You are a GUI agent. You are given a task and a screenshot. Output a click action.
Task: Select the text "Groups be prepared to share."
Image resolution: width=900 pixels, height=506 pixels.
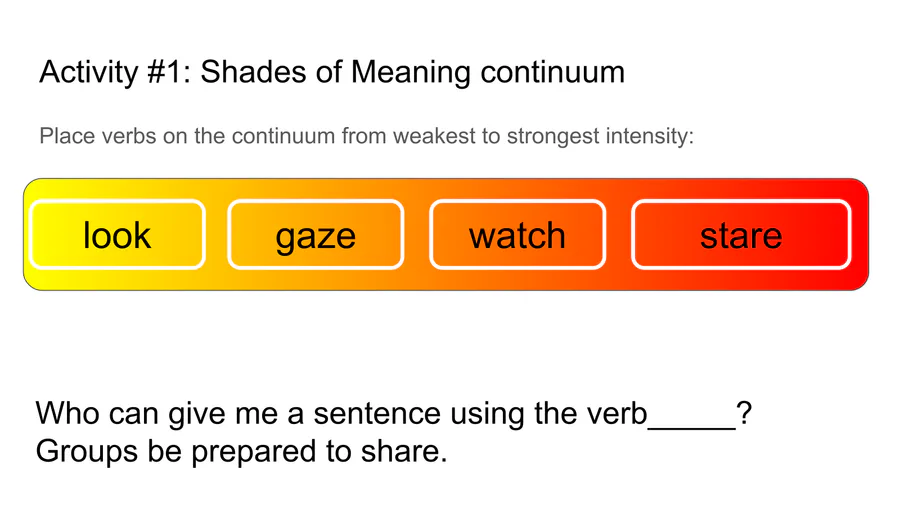(x=241, y=451)
